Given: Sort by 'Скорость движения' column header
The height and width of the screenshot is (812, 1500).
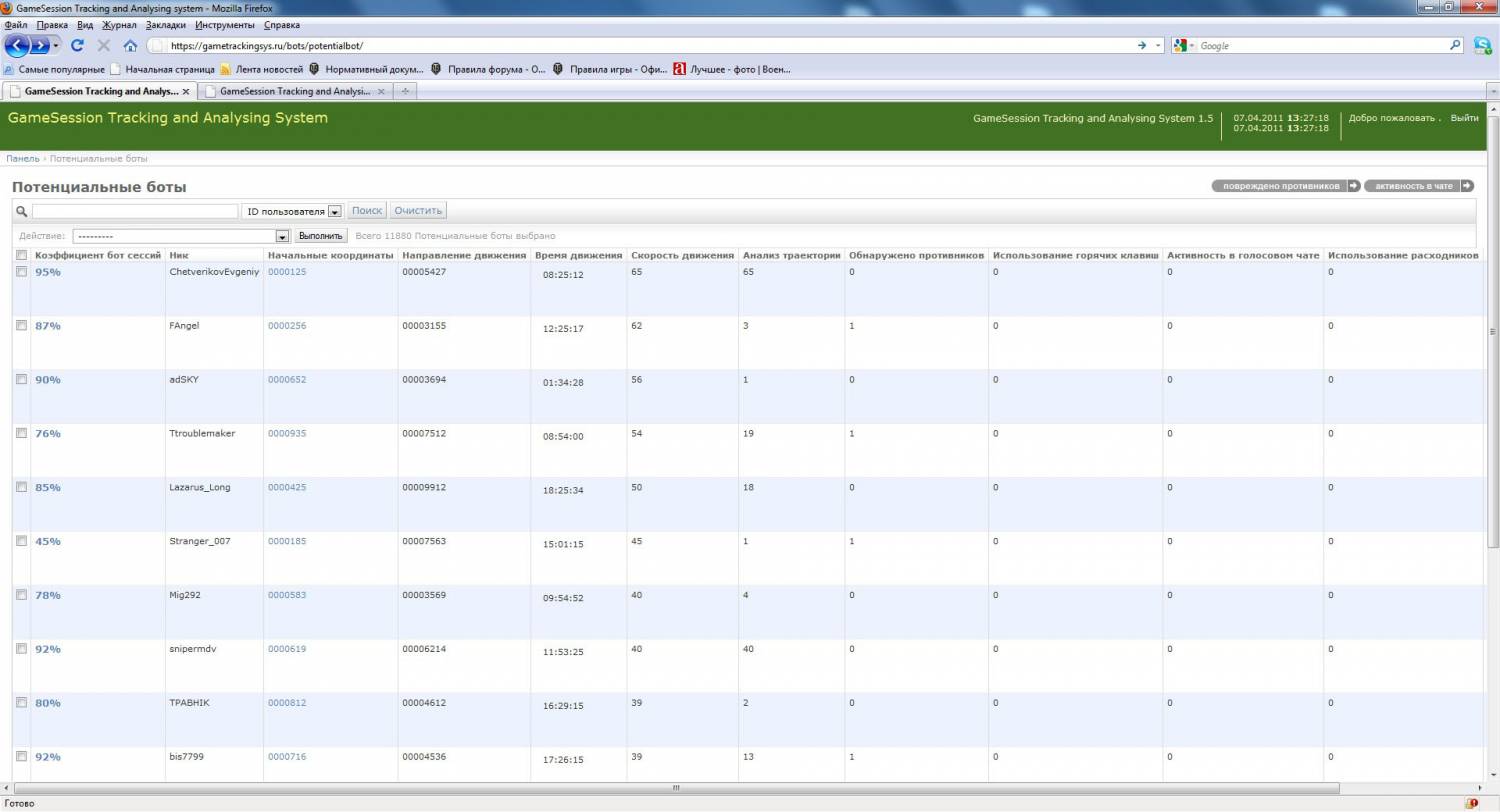Looking at the screenshot, I should (x=683, y=255).
